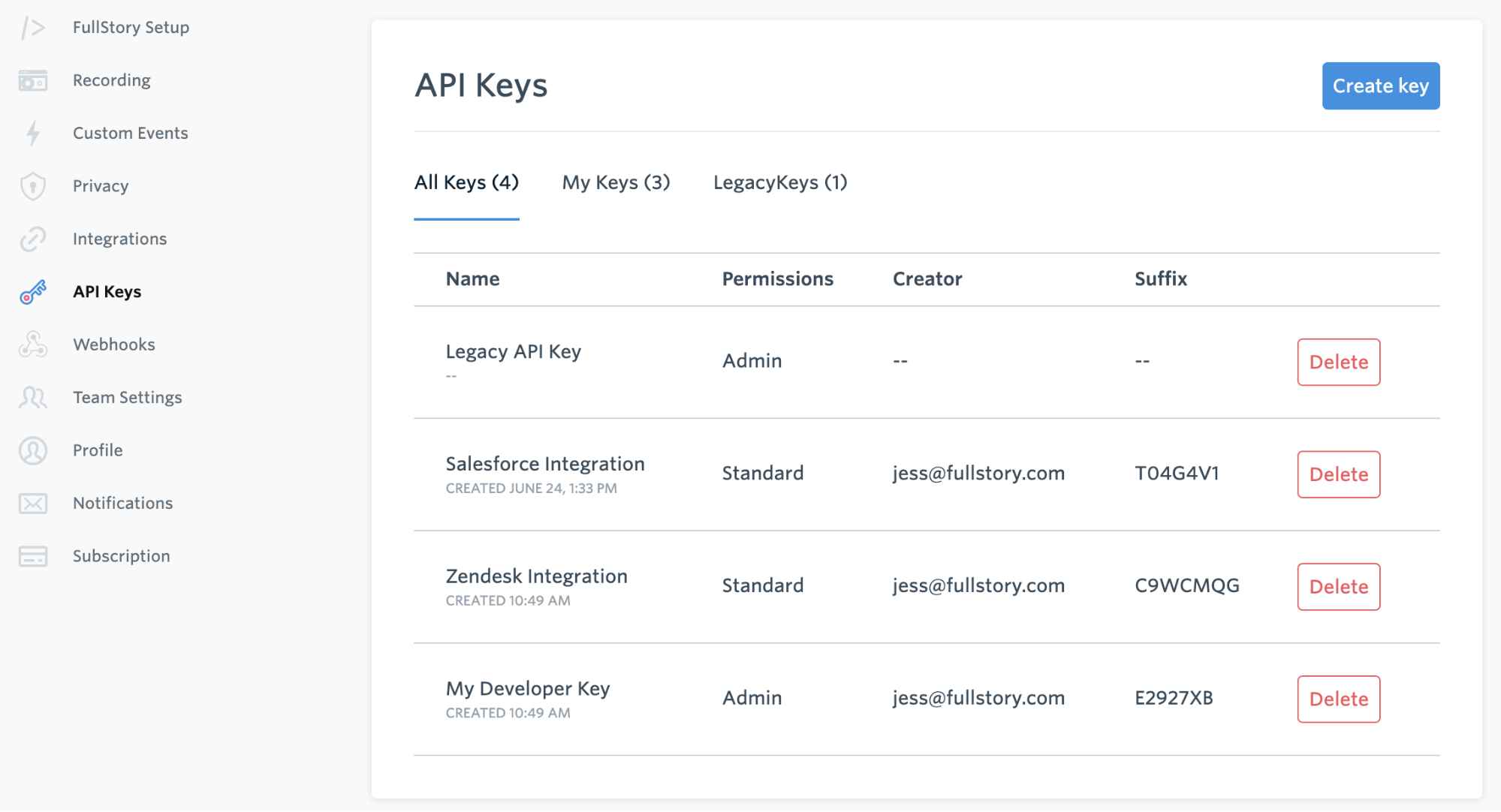The image size is (1501, 812).
Task: Click the Notifications envelope icon
Action: (33, 504)
